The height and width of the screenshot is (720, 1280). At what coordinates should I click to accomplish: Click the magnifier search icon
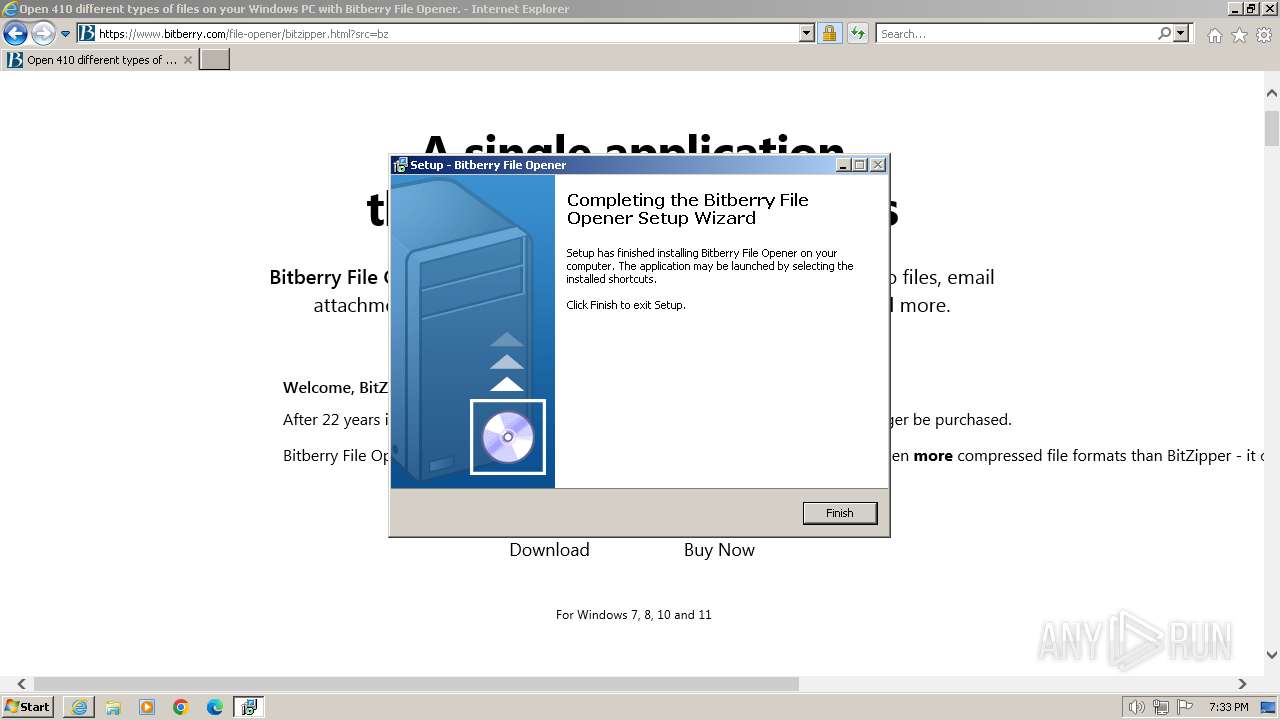[x=1164, y=33]
